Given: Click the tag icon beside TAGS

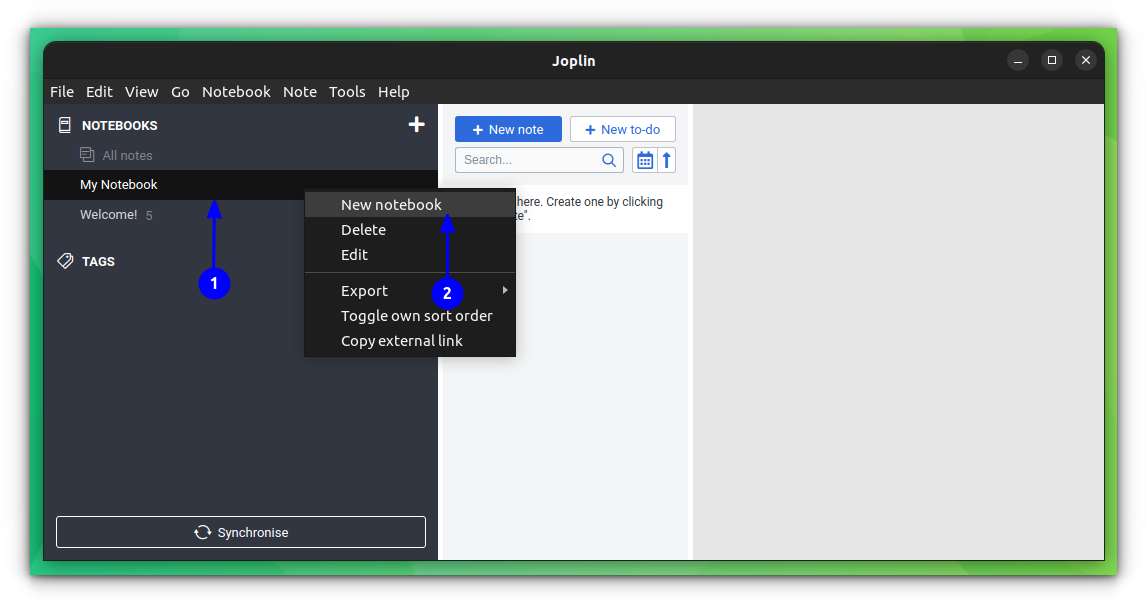Looking at the screenshot, I should 66,261.
